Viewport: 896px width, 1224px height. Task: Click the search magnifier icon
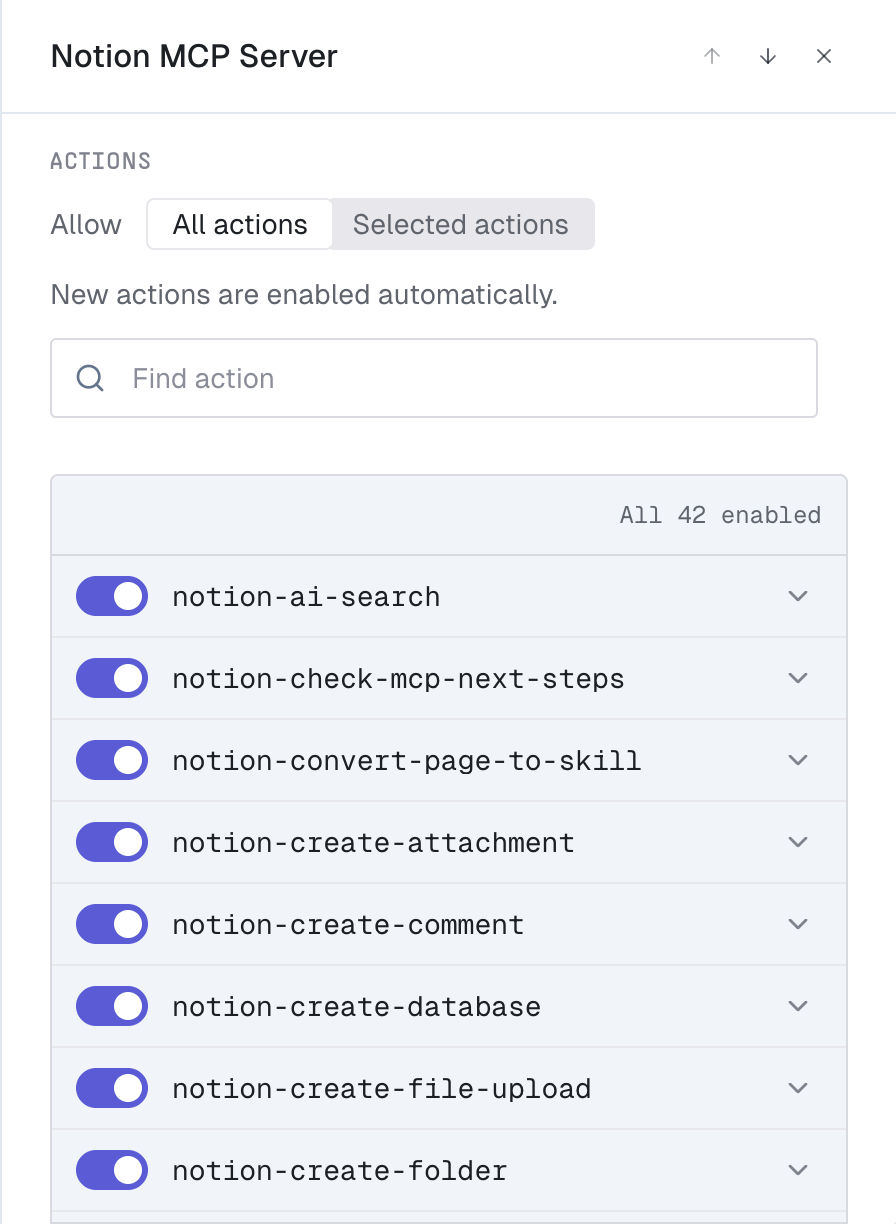[90, 378]
